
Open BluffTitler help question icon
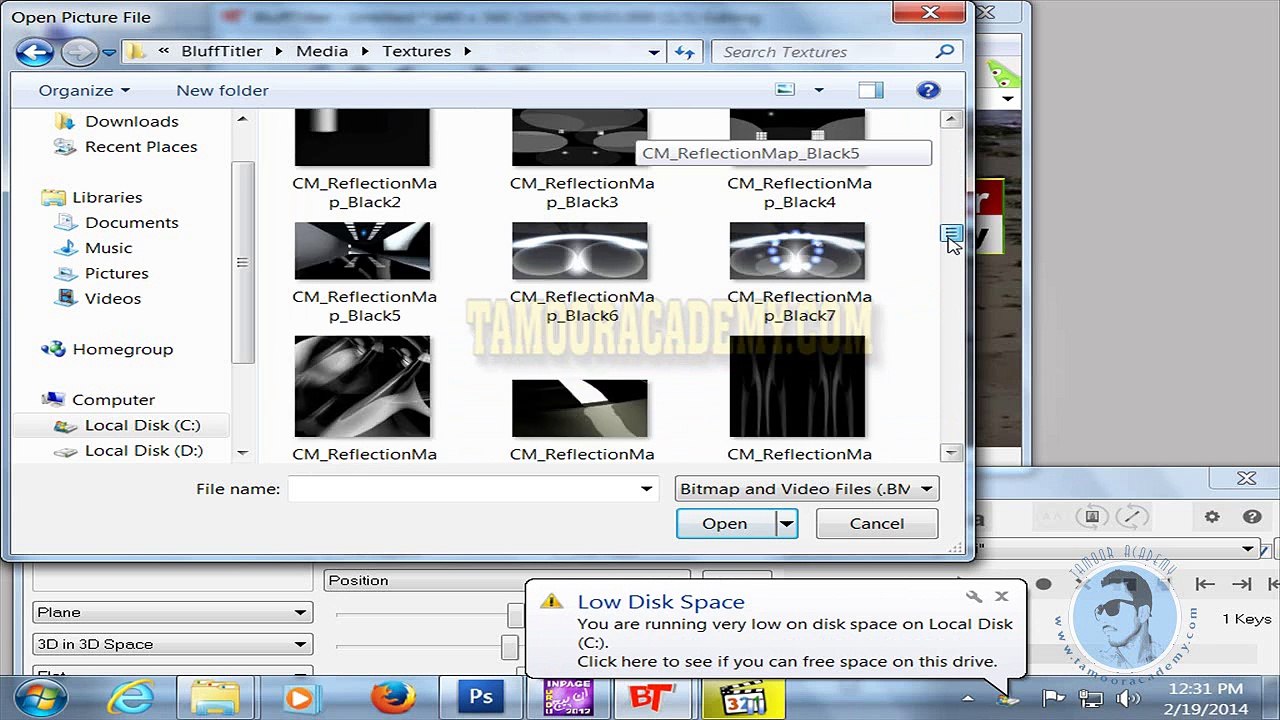pos(1252,517)
